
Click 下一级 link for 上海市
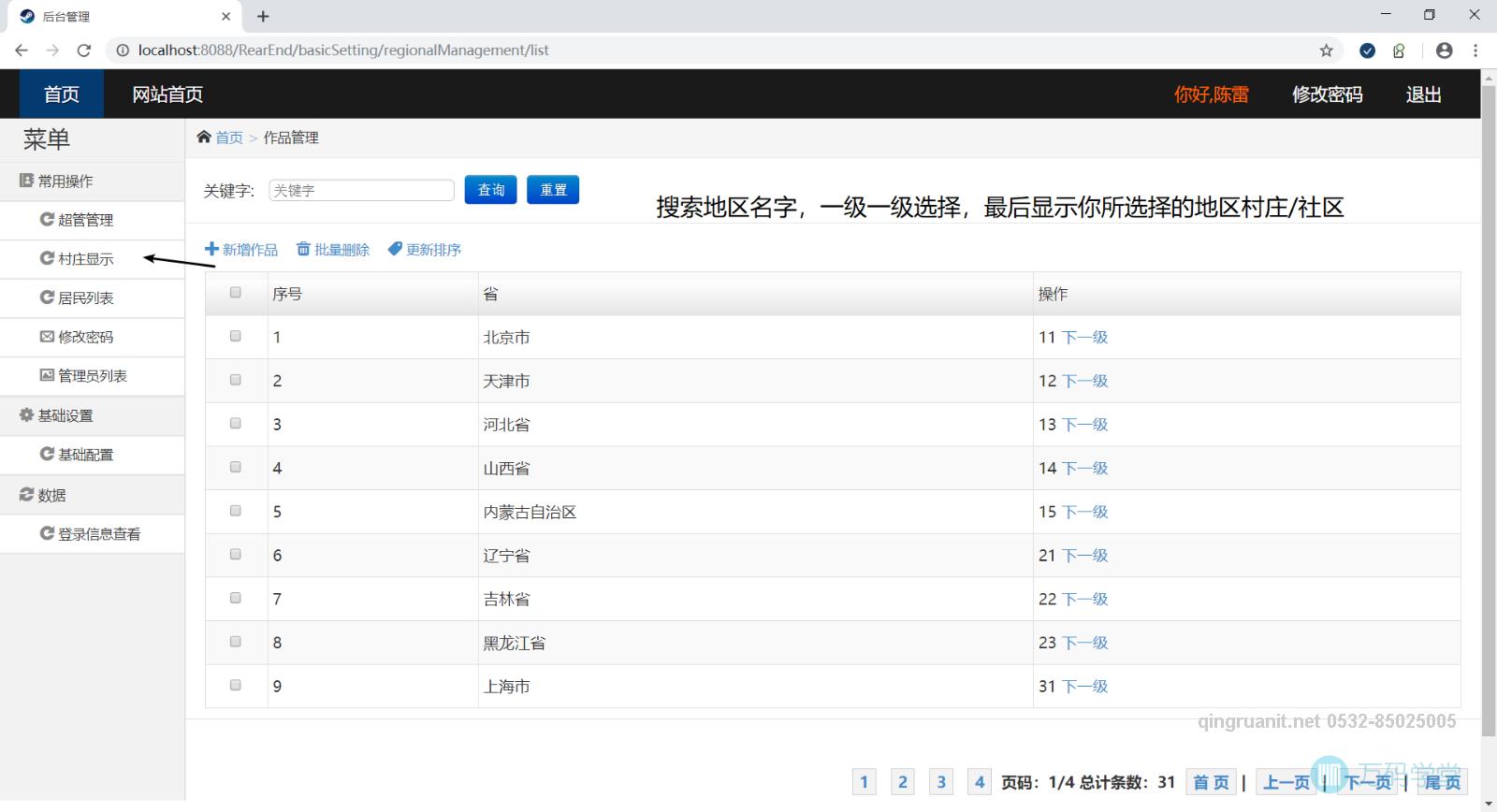[1085, 686]
